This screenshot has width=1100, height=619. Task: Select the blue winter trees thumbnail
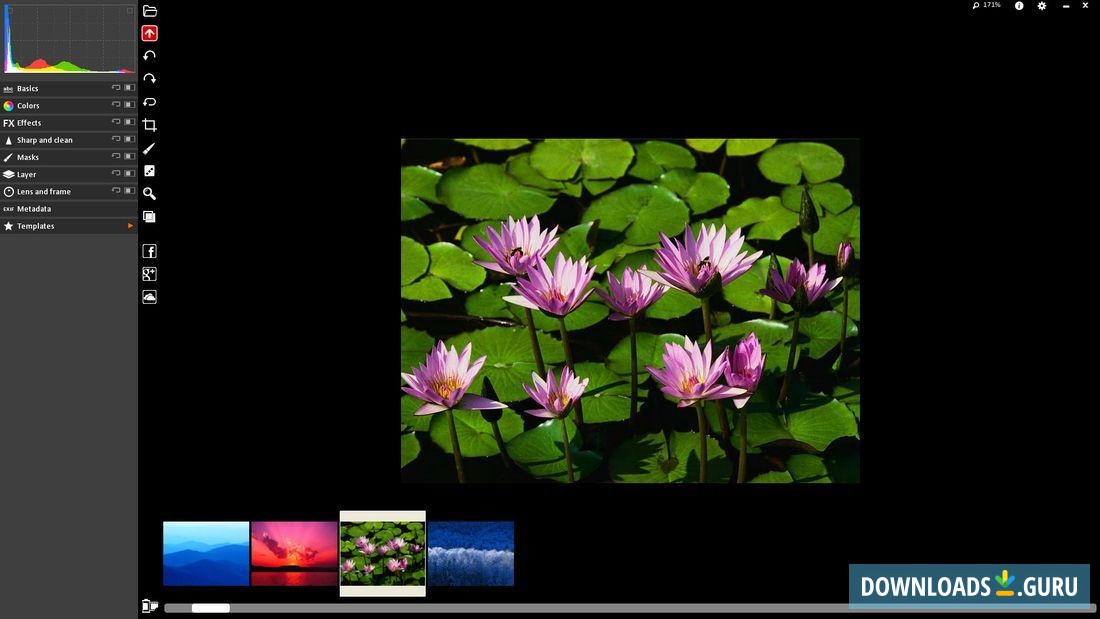pyautogui.click(x=471, y=553)
